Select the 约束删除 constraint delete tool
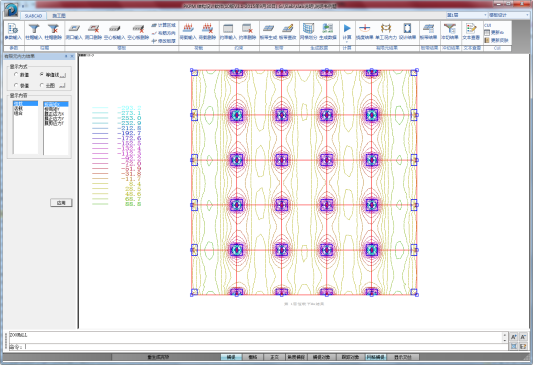 pyautogui.click(x=247, y=32)
